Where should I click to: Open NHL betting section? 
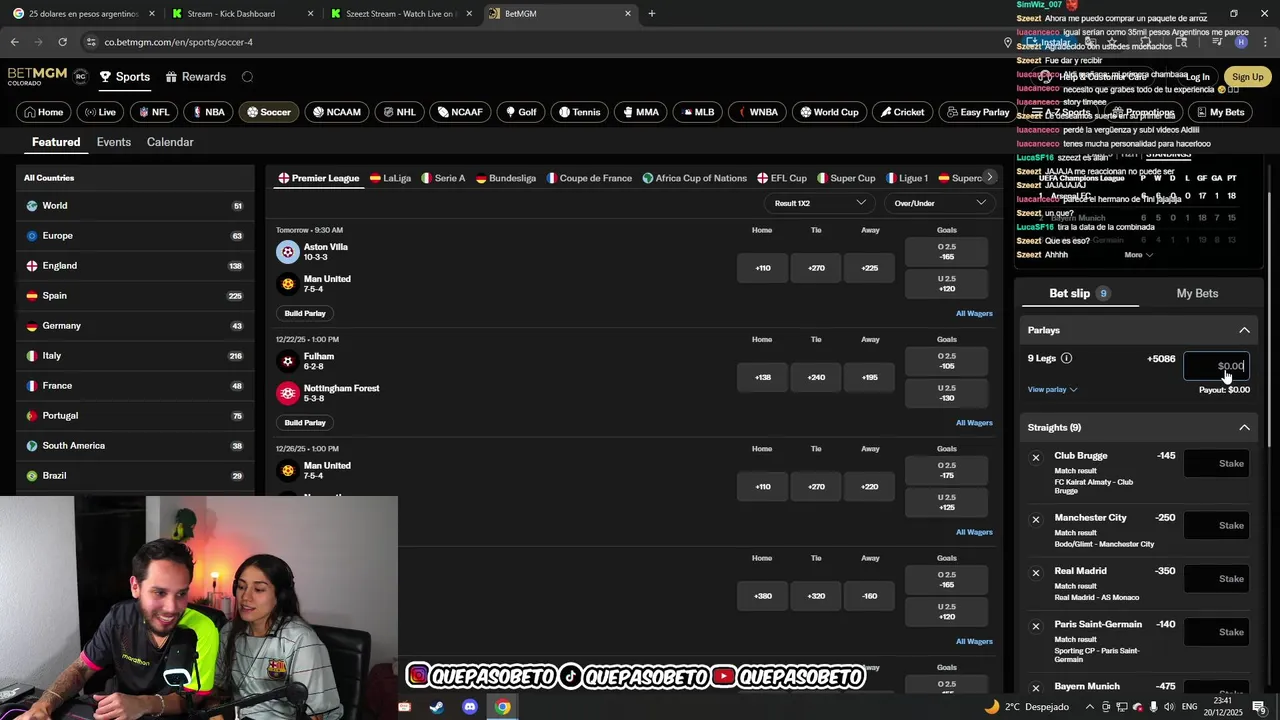(399, 112)
